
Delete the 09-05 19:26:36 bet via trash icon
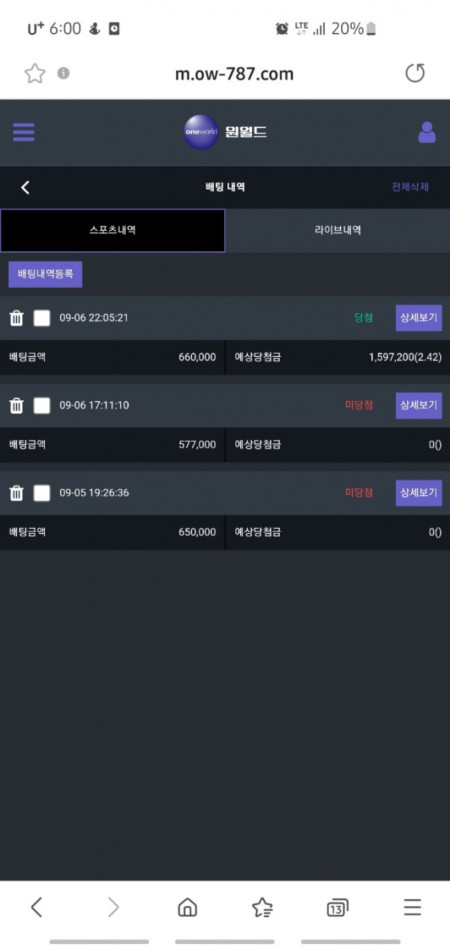[x=17, y=493]
